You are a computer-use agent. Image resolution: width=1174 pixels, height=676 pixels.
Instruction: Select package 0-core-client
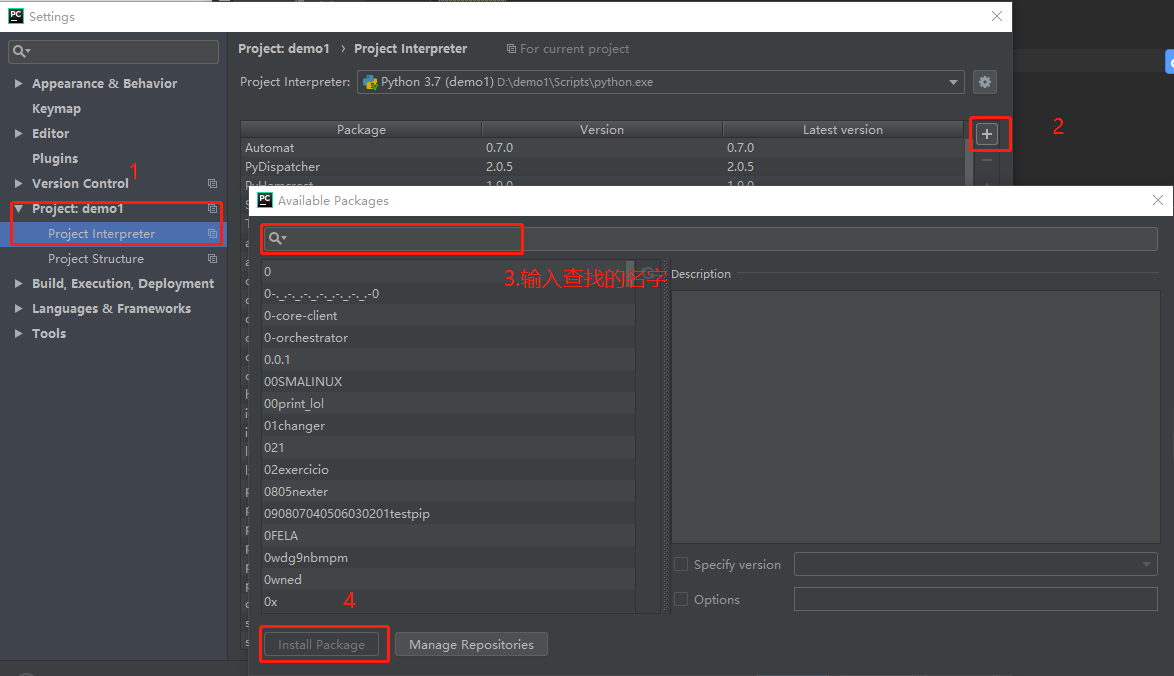[x=448, y=315]
